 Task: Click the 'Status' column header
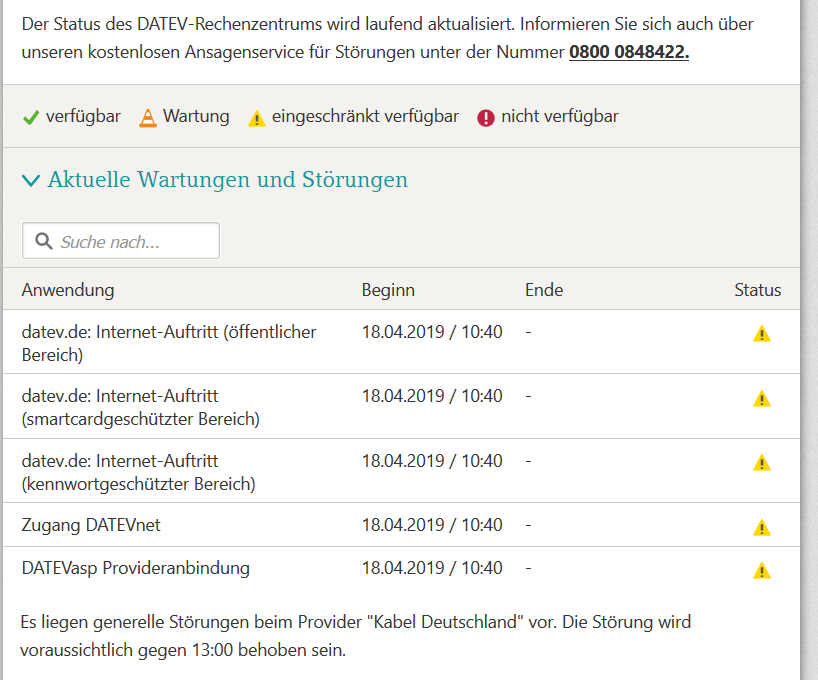pos(757,290)
